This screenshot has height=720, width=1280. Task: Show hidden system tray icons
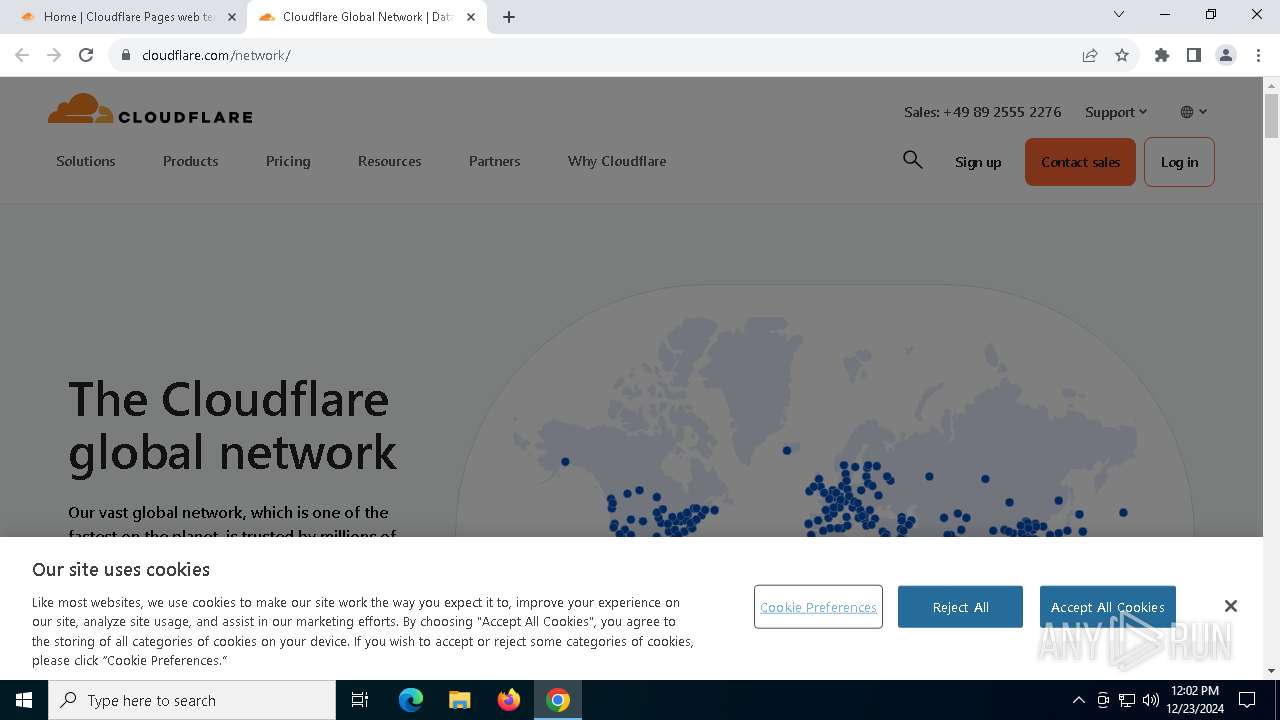point(1078,700)
